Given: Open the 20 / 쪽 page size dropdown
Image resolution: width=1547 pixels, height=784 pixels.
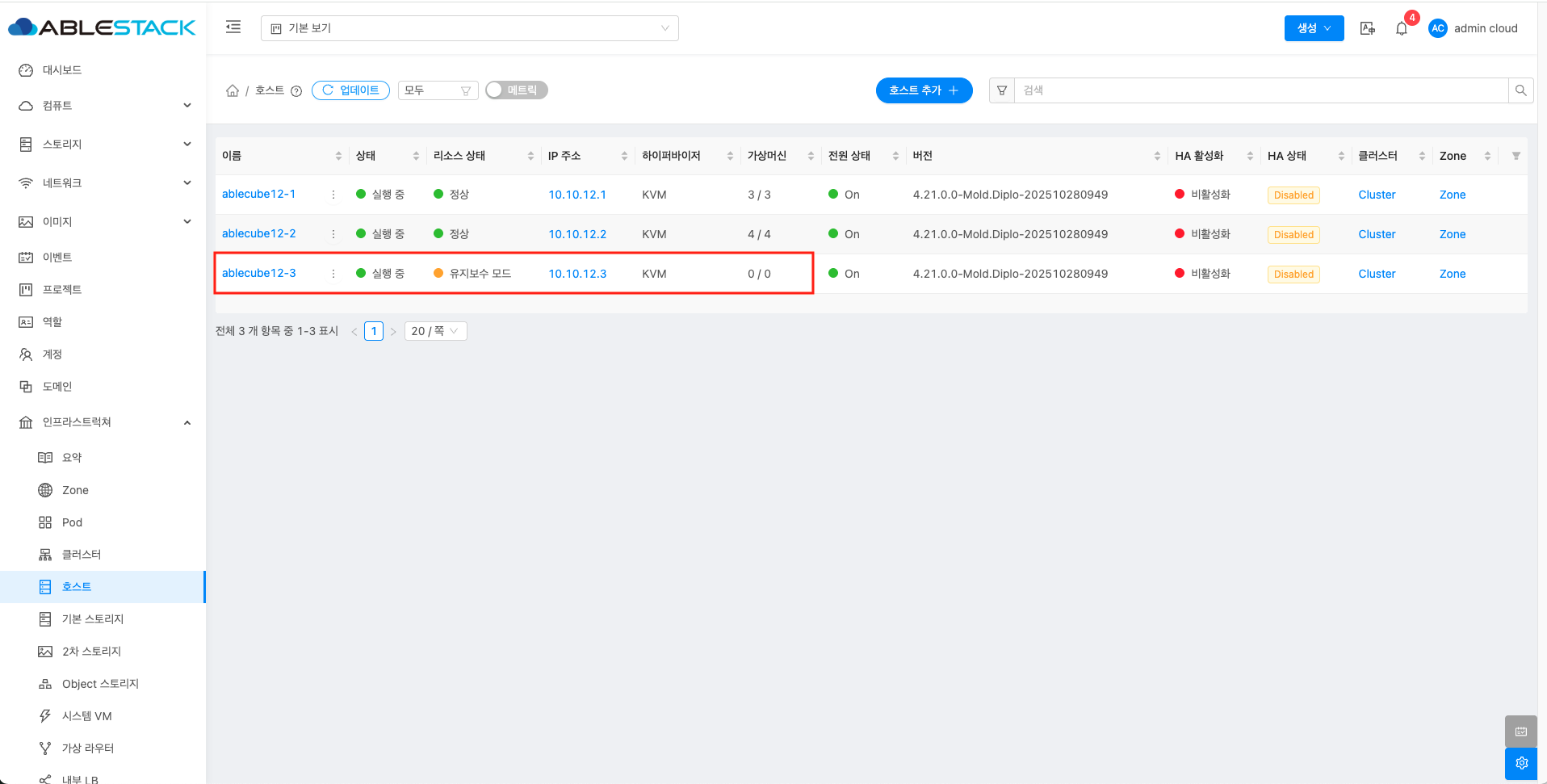Looking at the screenshot, I should (435, 331).
